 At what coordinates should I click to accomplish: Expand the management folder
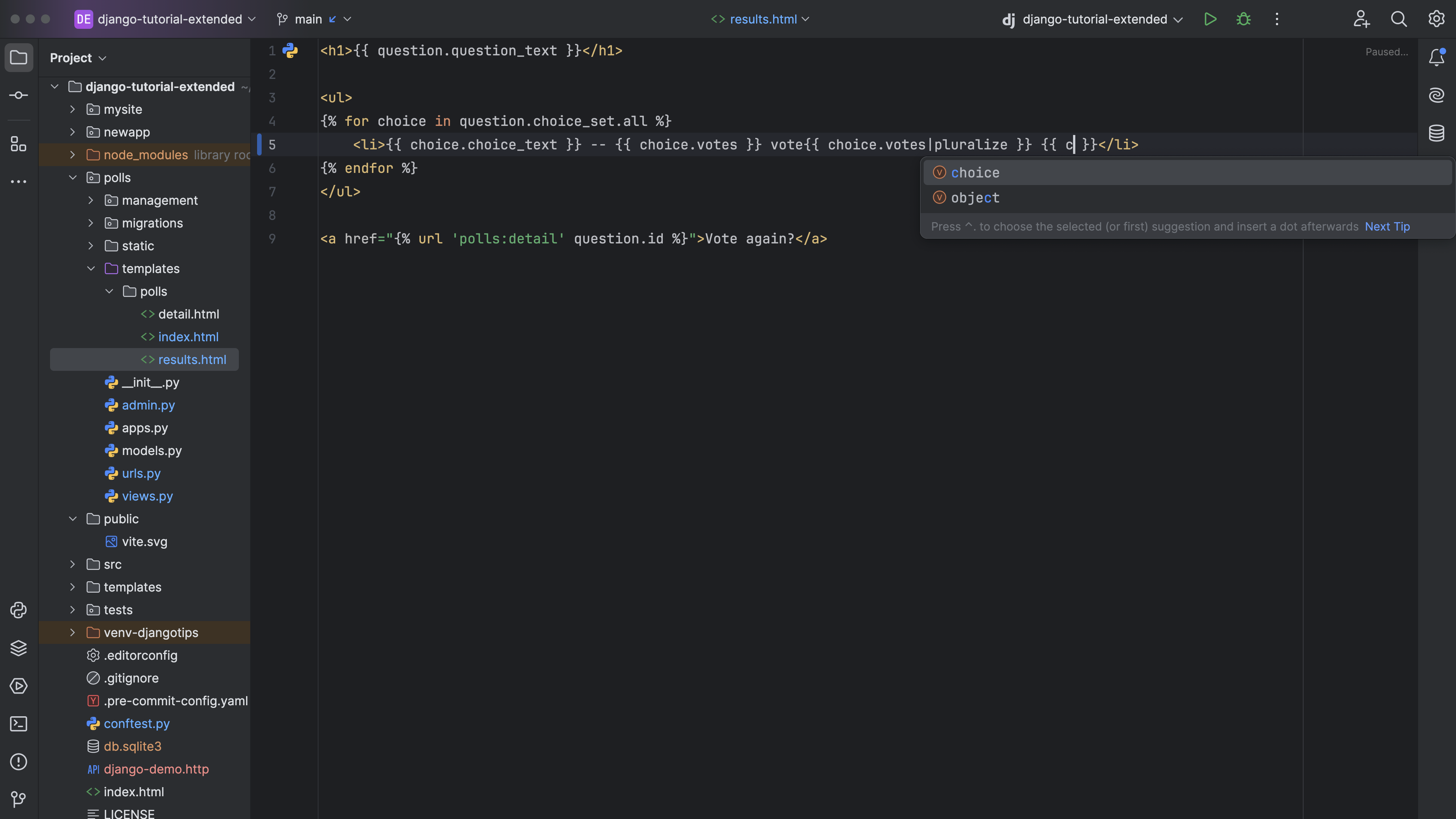[91, 200]
